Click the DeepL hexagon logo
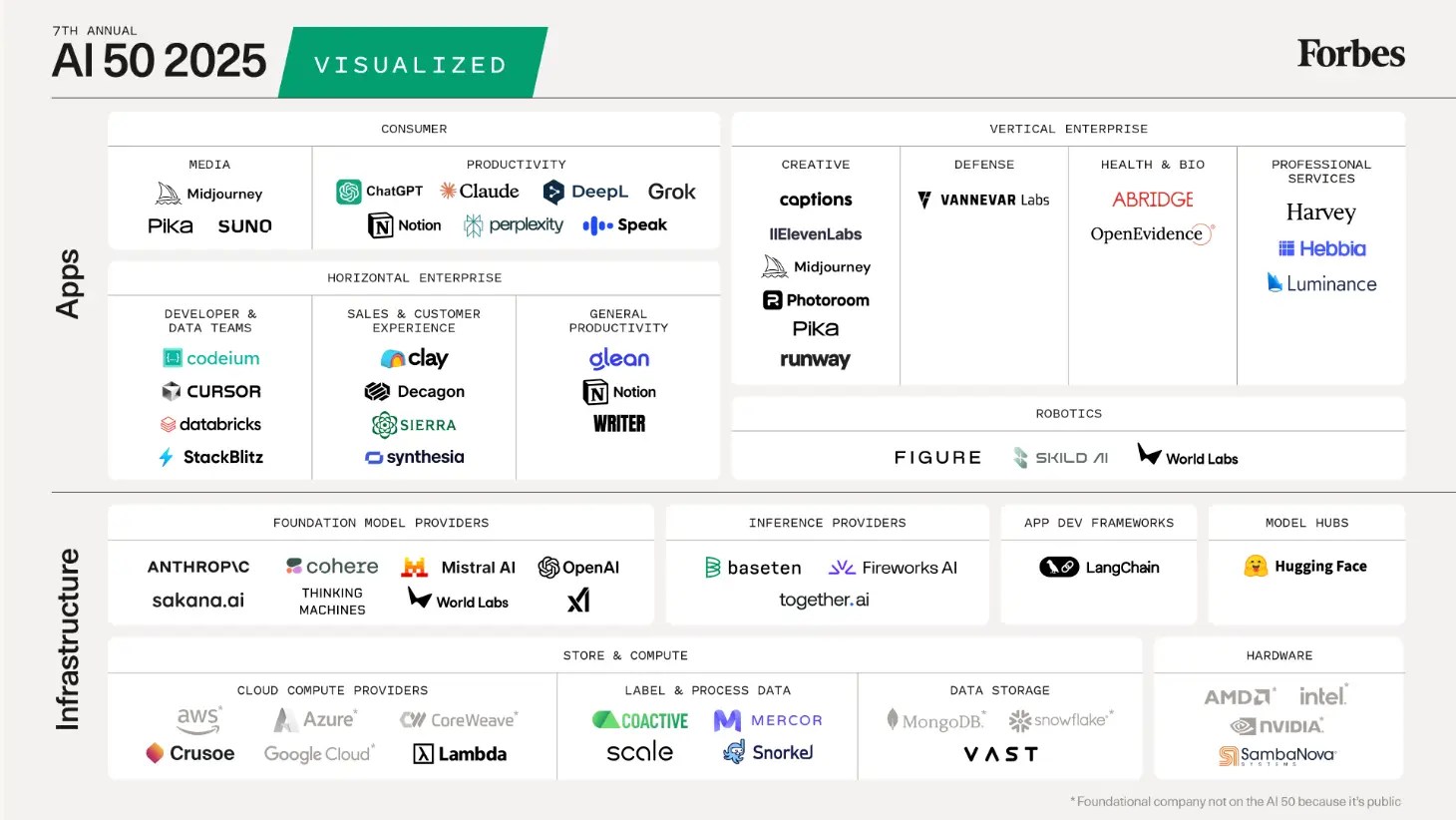1456x820 pixels. (x=553, y=192)
